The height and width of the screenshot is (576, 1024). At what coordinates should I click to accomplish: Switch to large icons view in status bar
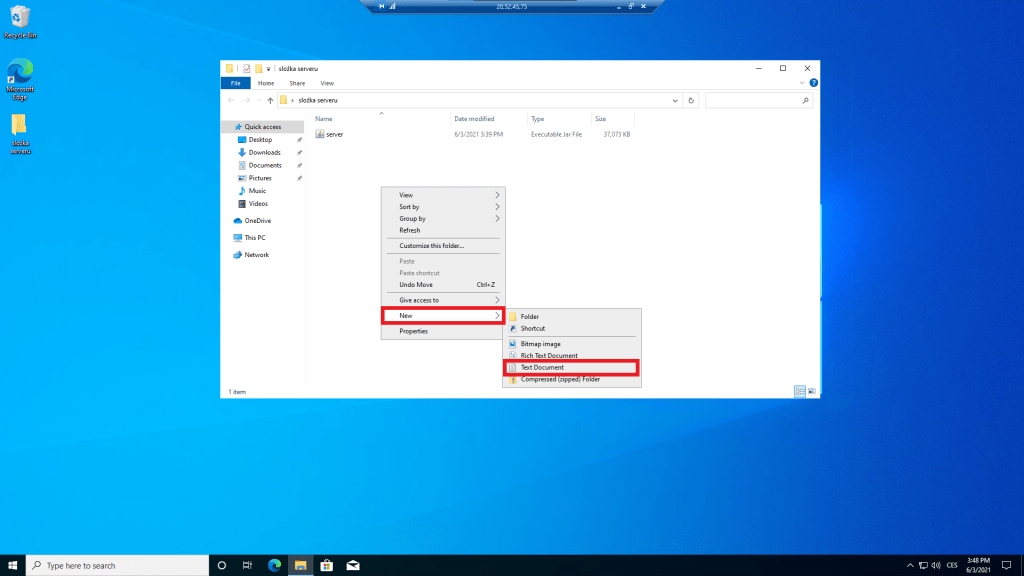click(x=811, y=391)
